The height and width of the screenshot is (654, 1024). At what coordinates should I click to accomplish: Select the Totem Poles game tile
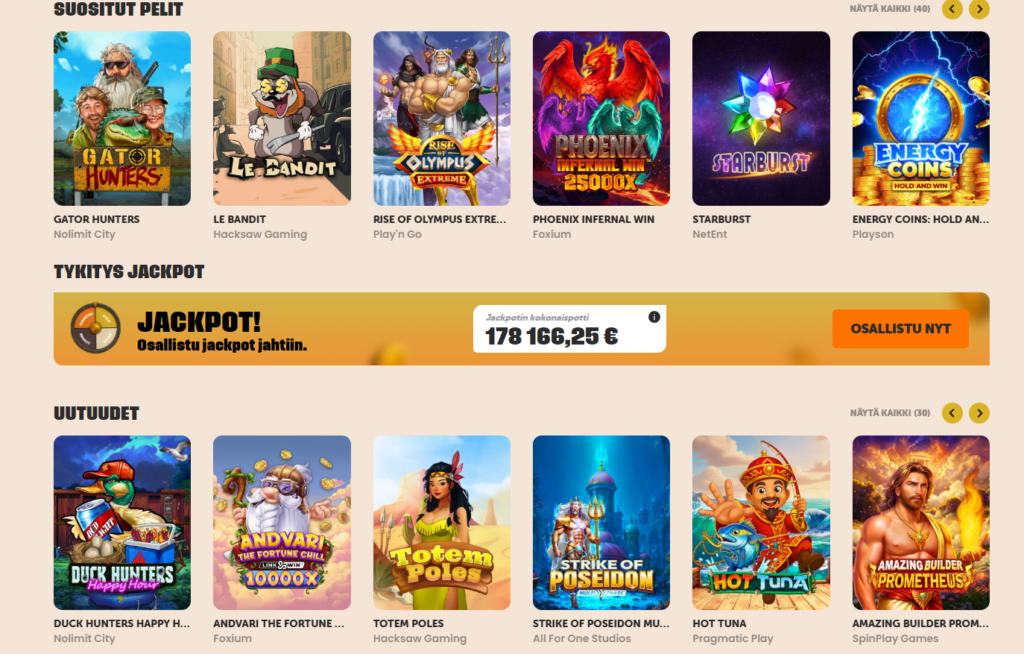pyautogui.click(x=441, y=523)
